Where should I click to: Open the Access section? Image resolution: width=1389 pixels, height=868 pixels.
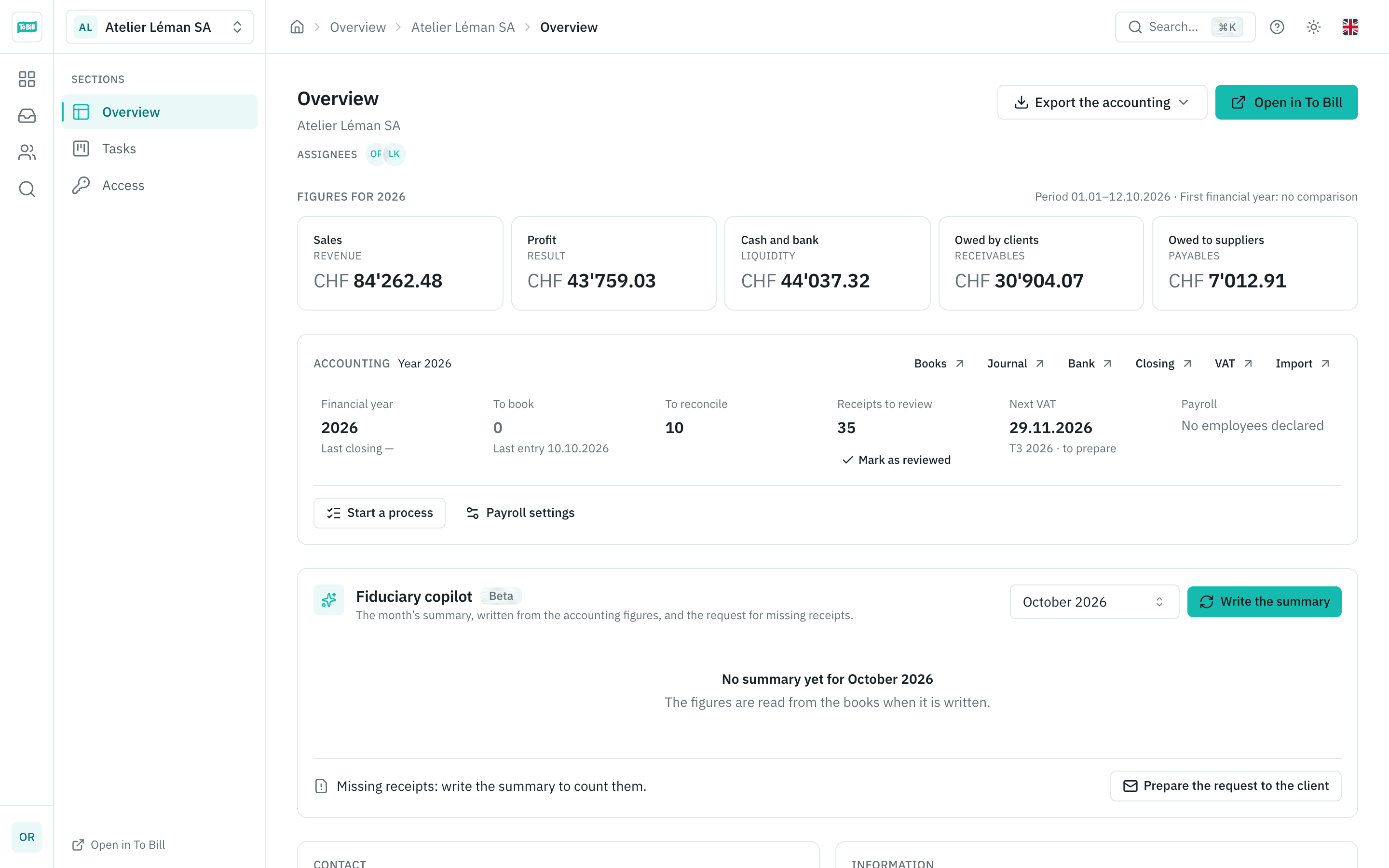coord(160,186)
